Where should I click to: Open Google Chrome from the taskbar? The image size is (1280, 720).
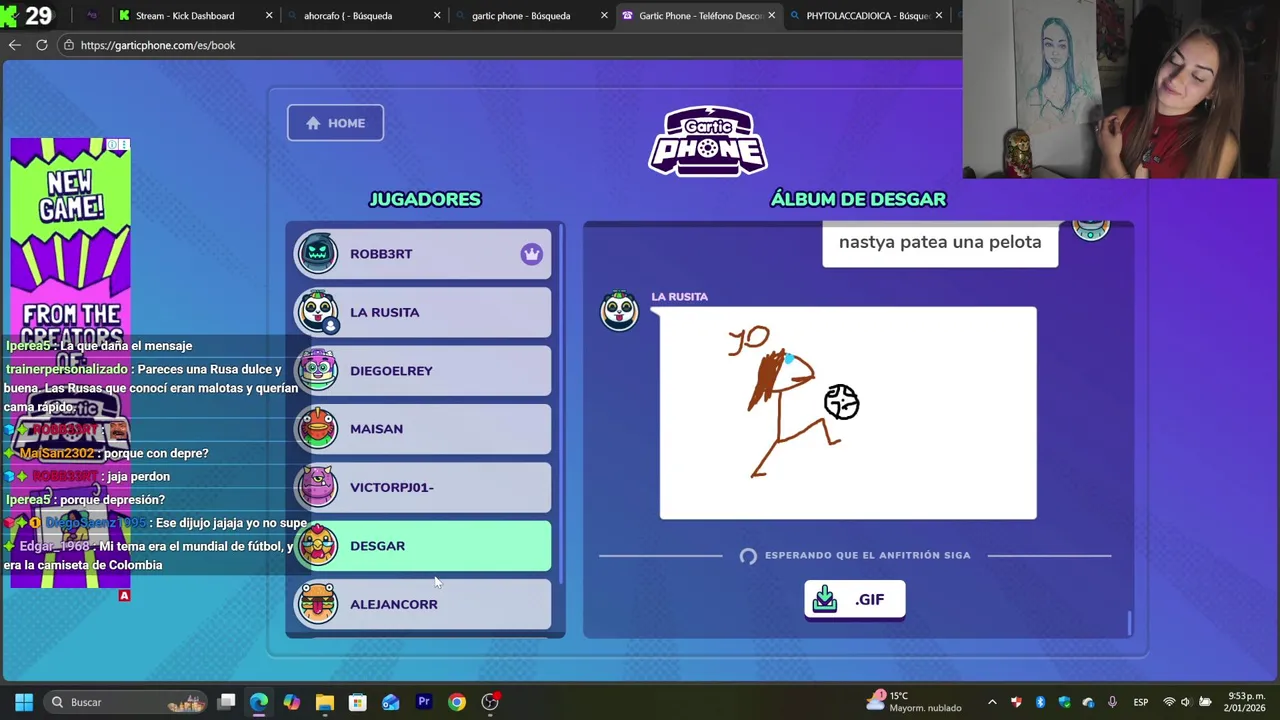point(457,702)
